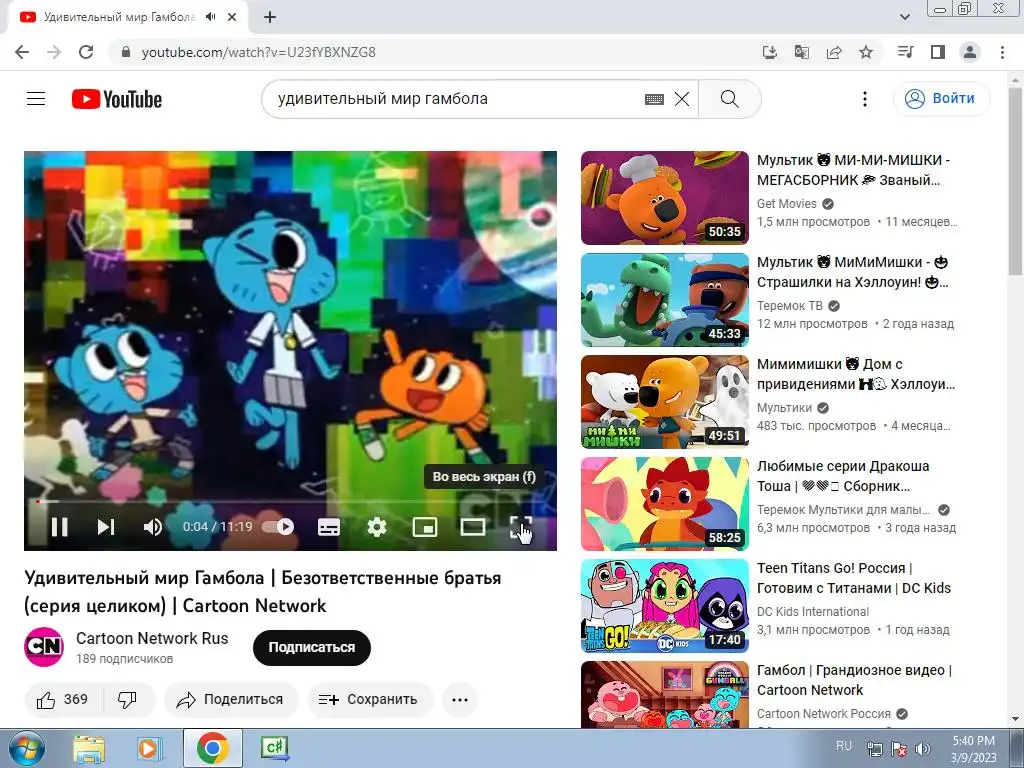The width and height of the screenshot is (1024, 768).
Task: Open video player settings gear
Action: click(x=377, y=527)
